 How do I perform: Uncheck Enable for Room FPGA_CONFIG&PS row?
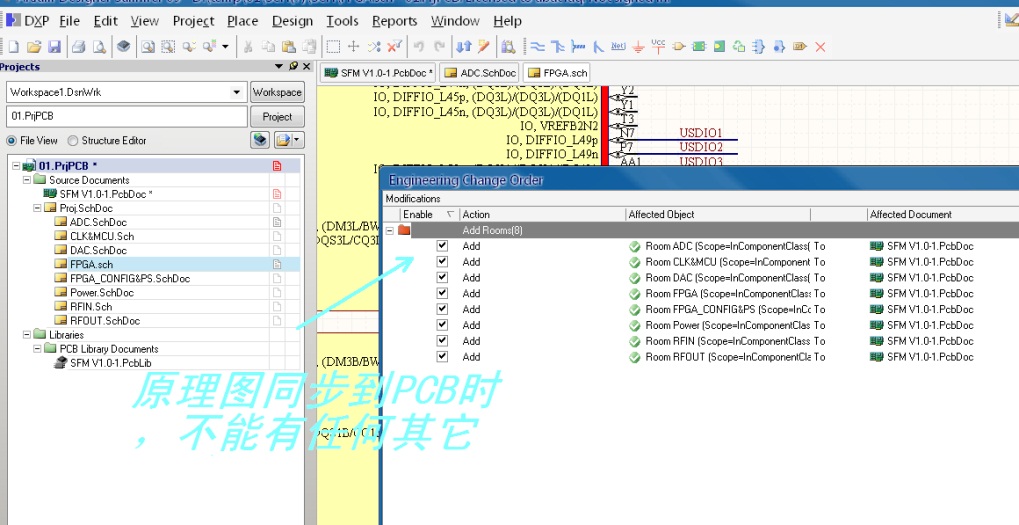(443, 309)
